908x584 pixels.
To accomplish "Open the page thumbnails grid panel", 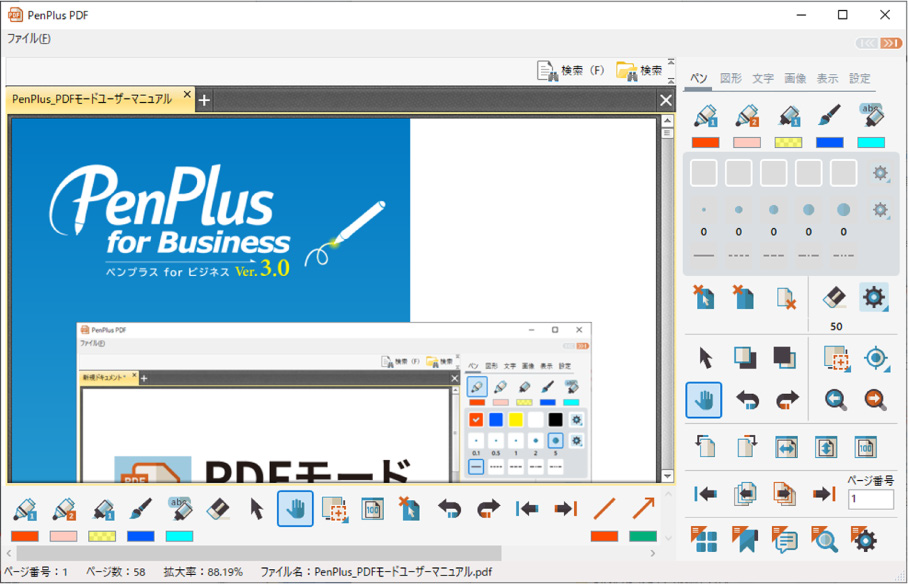I will click(x=704, y=539).
